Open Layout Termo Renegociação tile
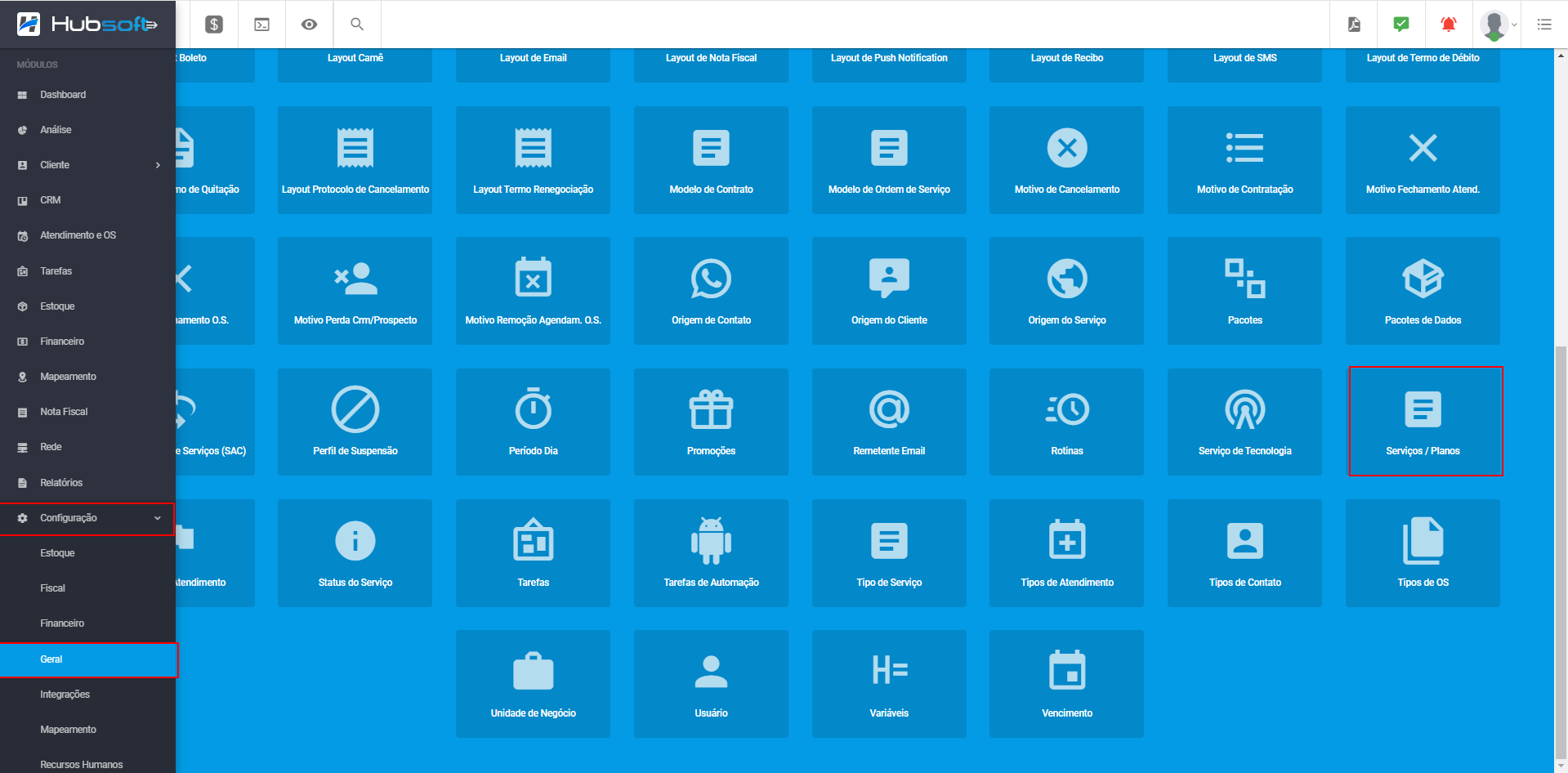This screenshot has width=1568, height=773. (534, 160)
